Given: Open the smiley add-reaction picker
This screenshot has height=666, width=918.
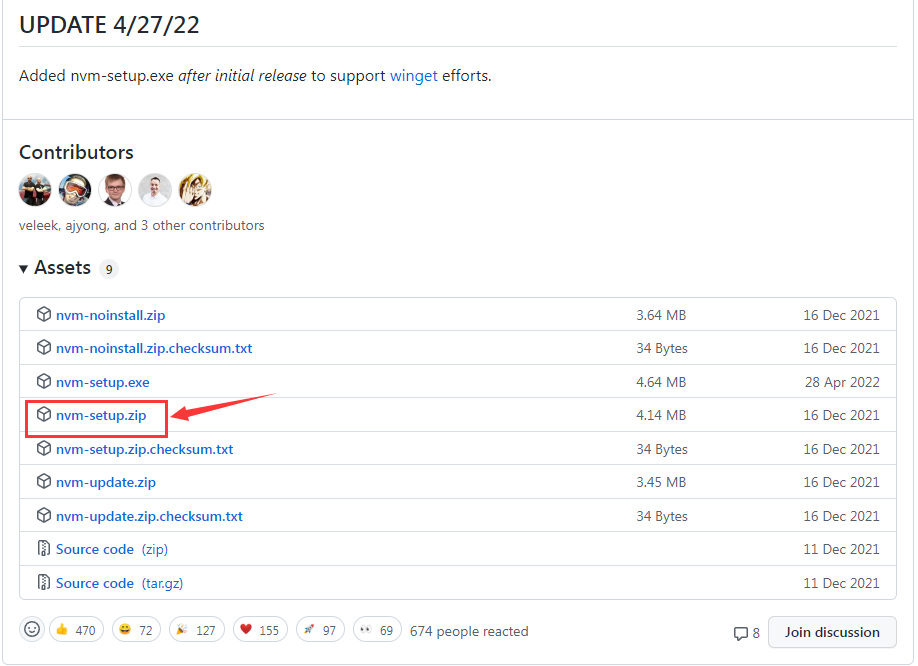Looking at the screenshot, I should coord(32,630).
